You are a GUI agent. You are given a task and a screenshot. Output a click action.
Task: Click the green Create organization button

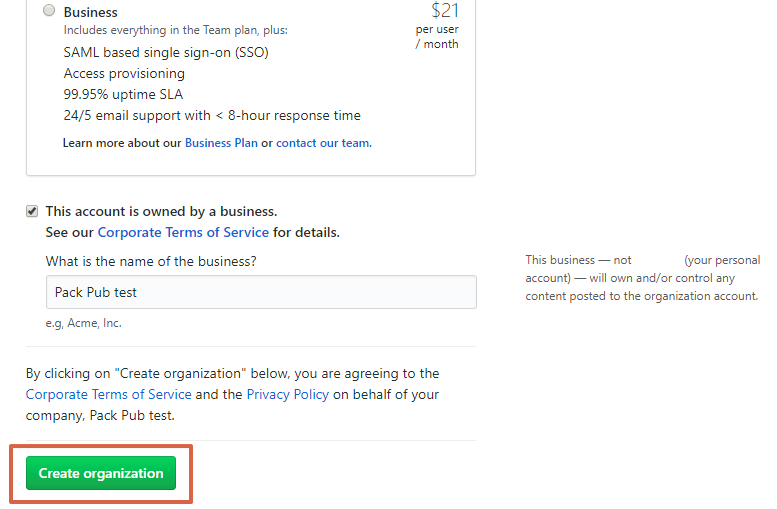tap(101, 473)
